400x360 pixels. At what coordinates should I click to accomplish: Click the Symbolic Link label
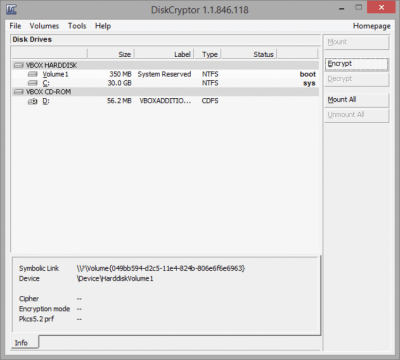[39, 268]
